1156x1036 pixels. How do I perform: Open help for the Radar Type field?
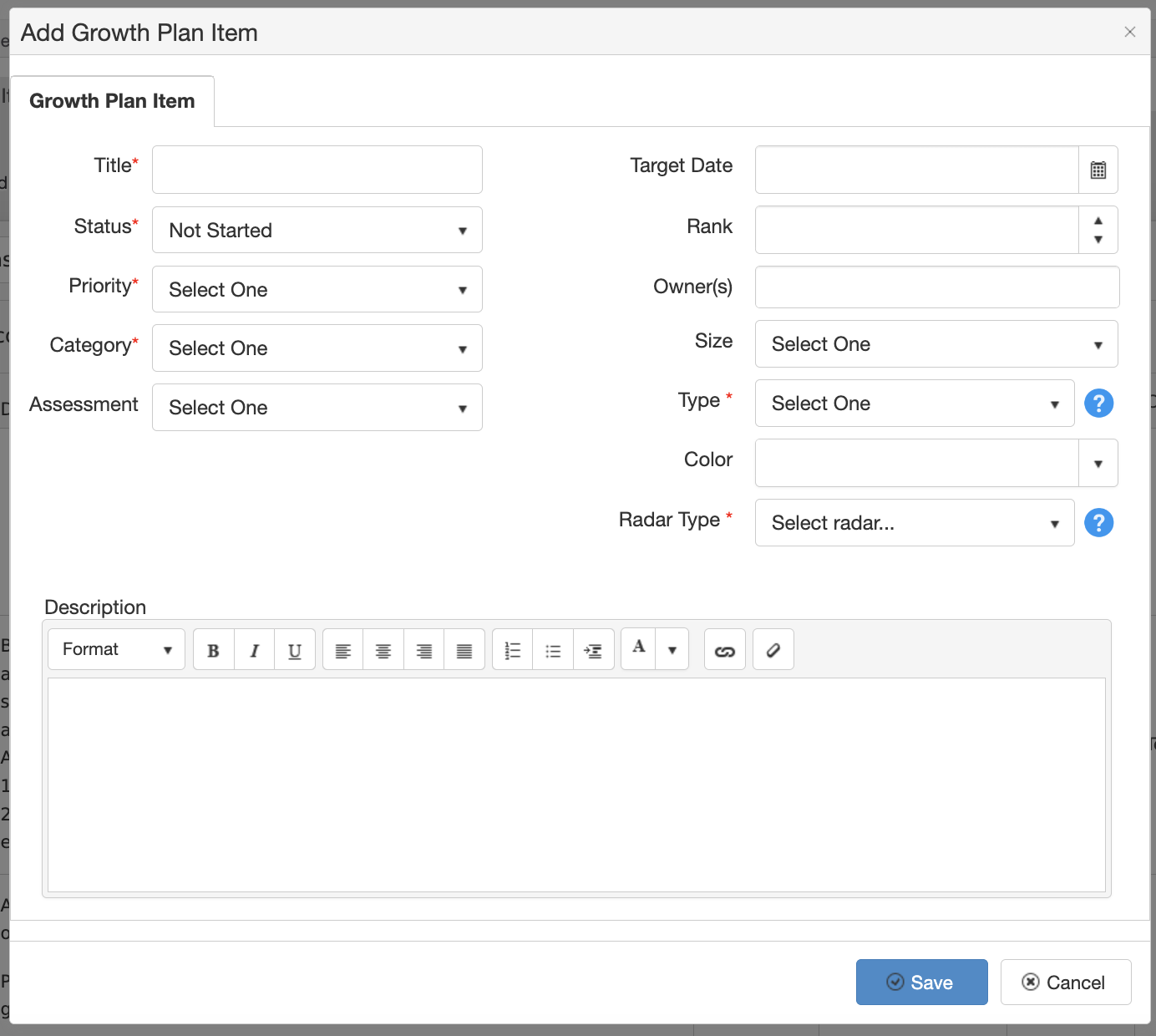(1099, 523)
